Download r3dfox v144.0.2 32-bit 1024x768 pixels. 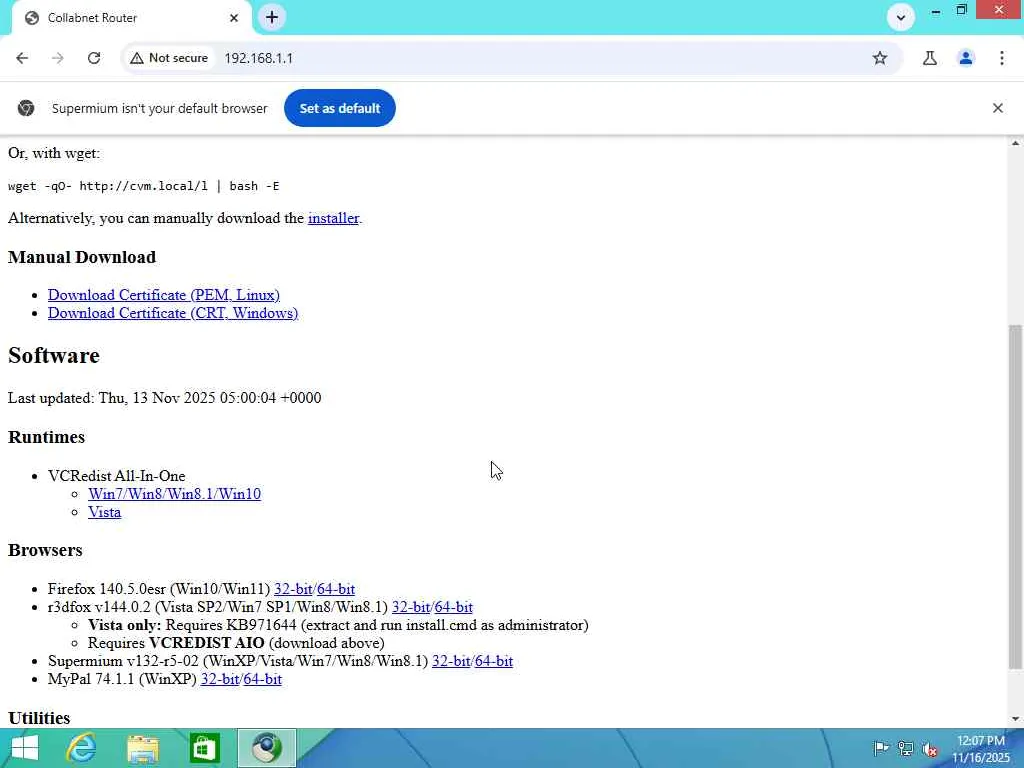tap(411, 607)
